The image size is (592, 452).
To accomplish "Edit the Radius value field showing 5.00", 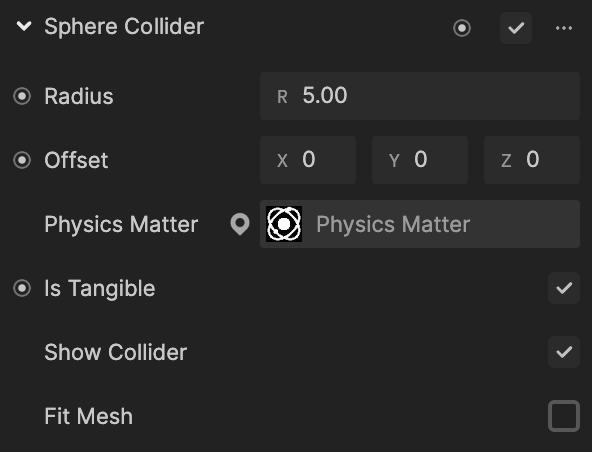I will point(420,96).
